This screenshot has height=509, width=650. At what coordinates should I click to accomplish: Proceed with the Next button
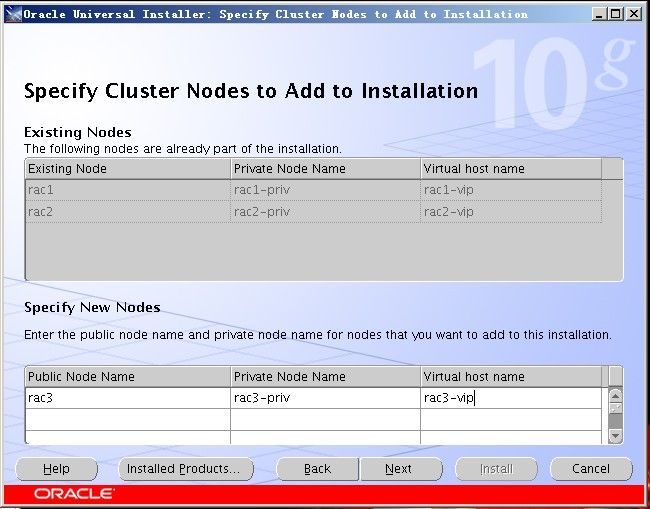(x=401, y=469)
